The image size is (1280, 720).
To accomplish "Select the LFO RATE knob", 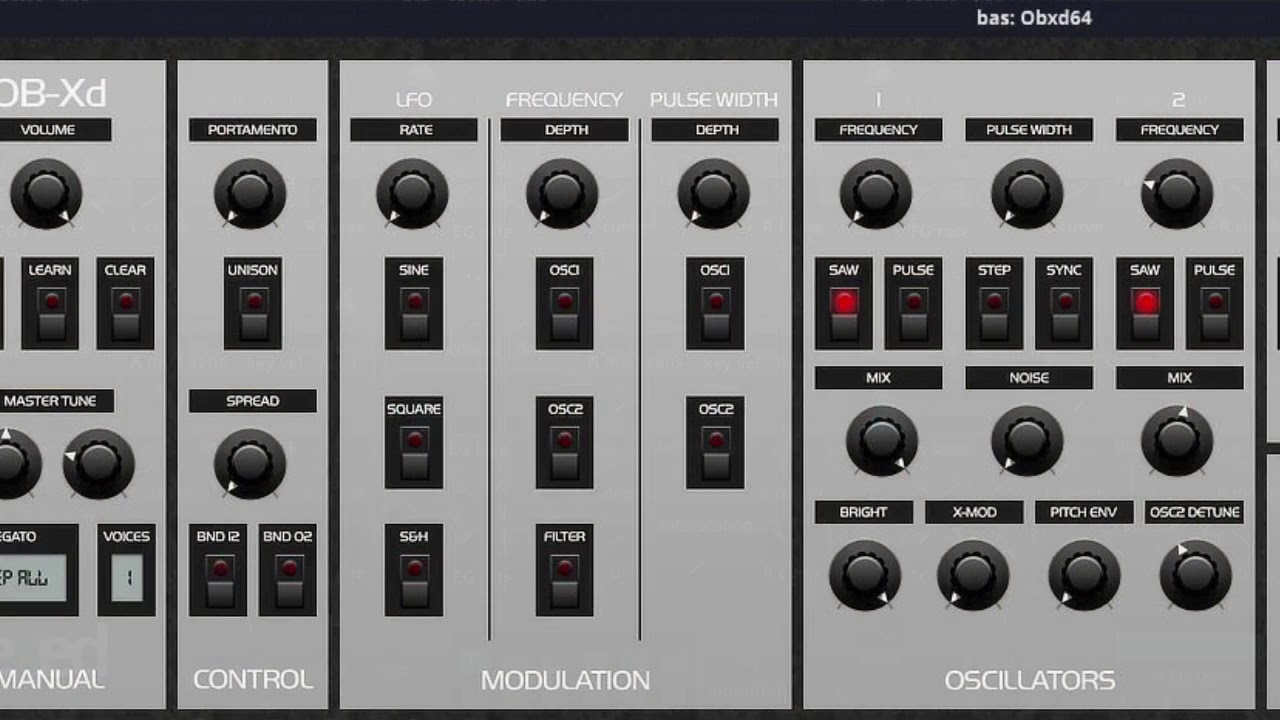I will (412, 193).
